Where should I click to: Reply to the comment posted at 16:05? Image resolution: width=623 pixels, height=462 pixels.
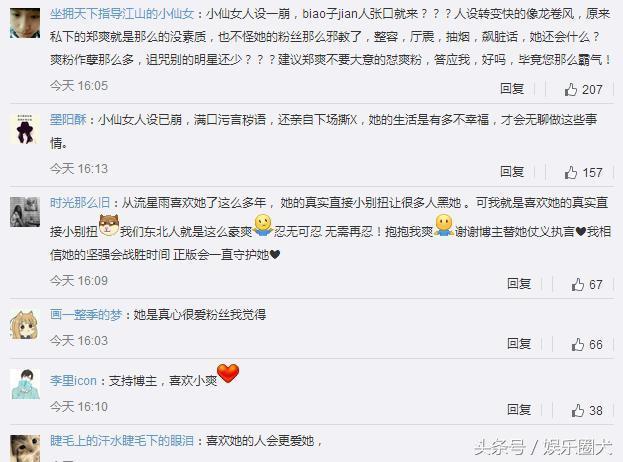coord(512,89)
